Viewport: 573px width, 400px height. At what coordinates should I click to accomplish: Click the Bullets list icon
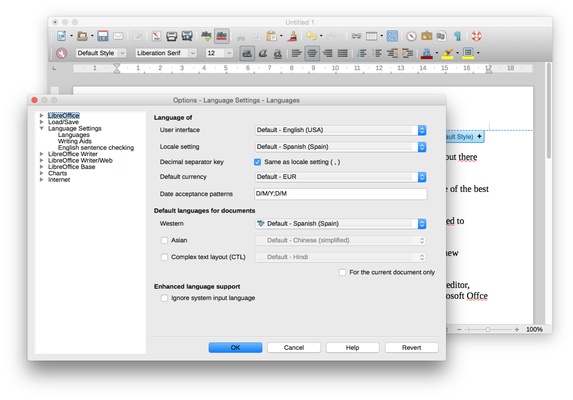[x=377, y=53]
